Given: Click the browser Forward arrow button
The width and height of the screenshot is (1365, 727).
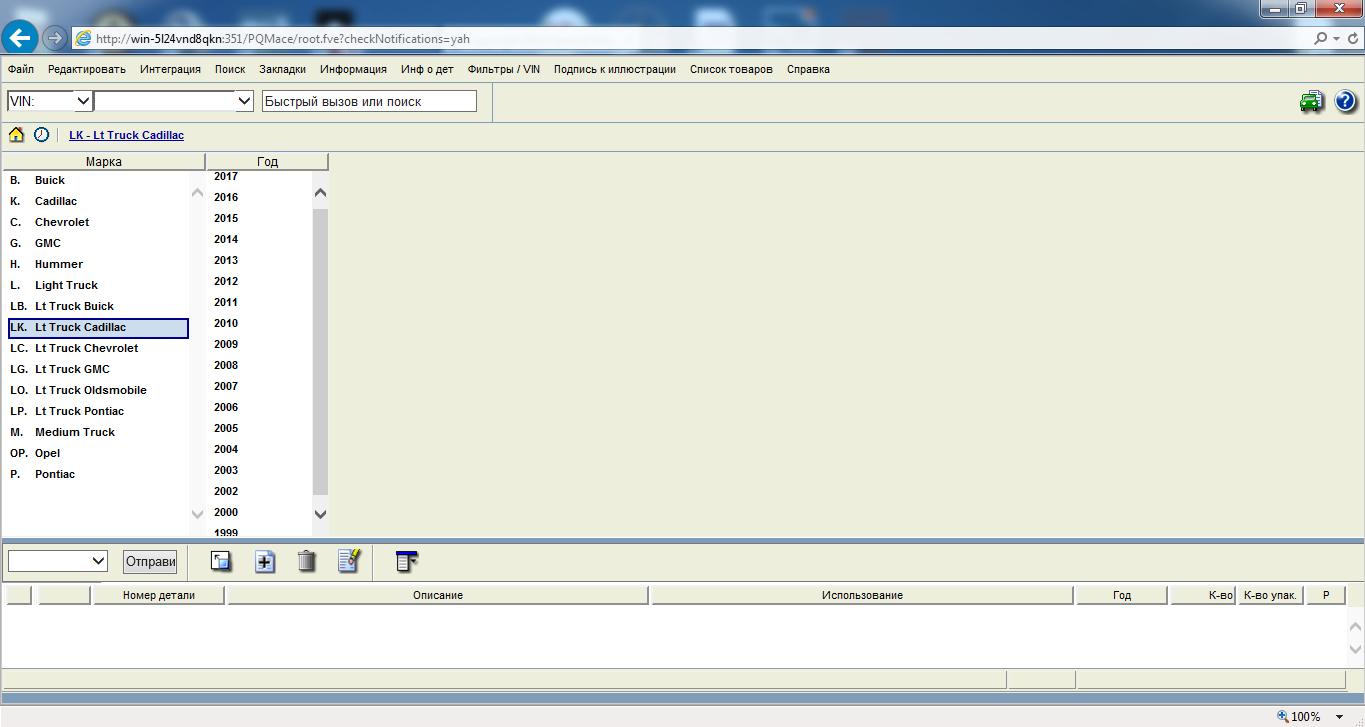Looking at the screenshot, I should 56,38.
